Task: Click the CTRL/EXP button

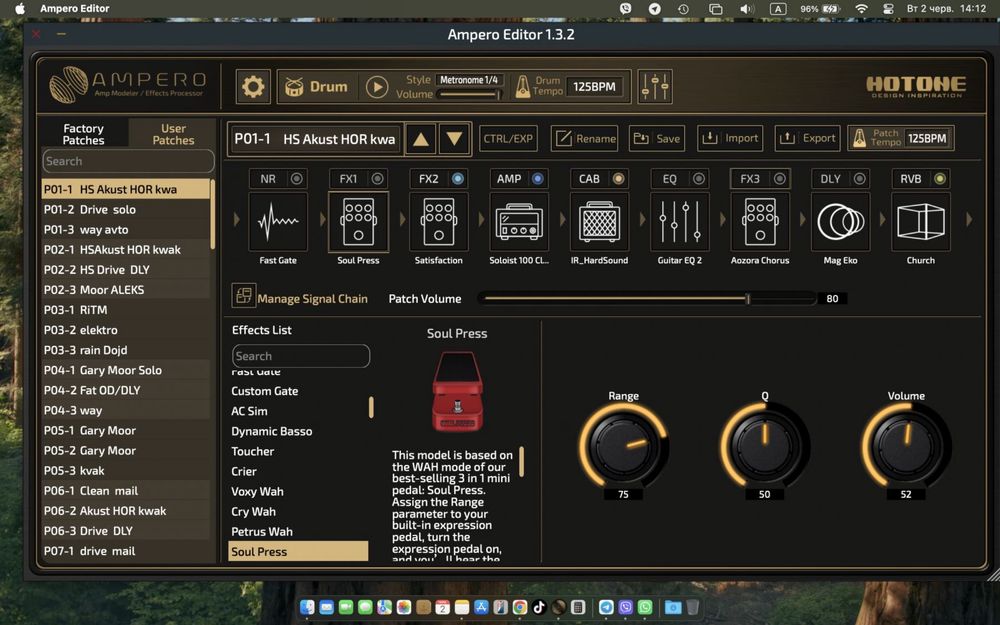Action: click(x=508, y=138)
